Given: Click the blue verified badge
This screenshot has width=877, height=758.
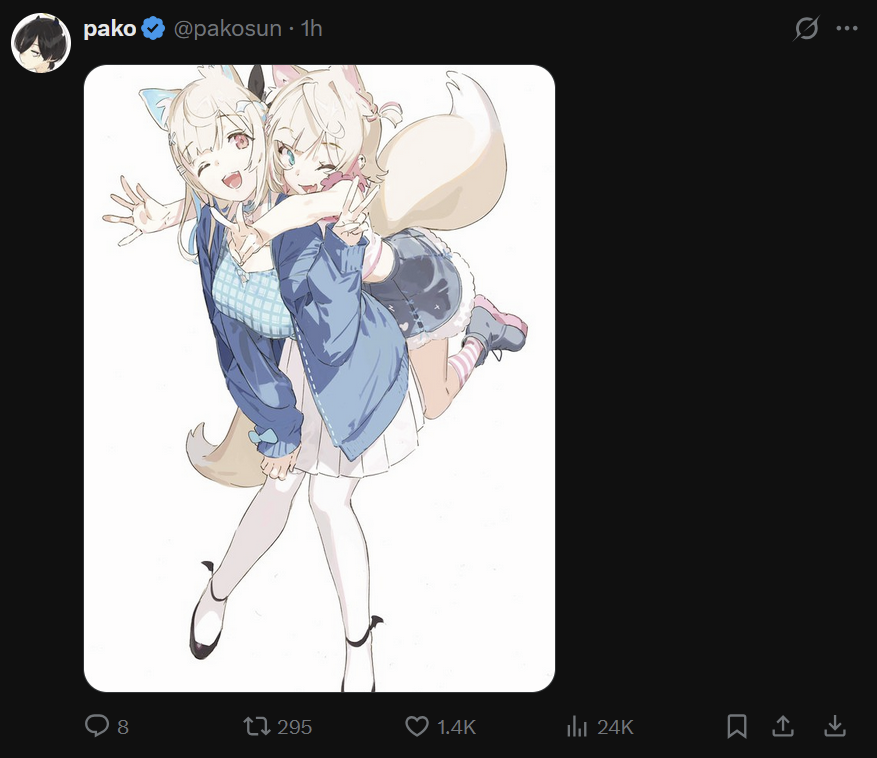Looking at the screenshot, I should coord(153,29).
